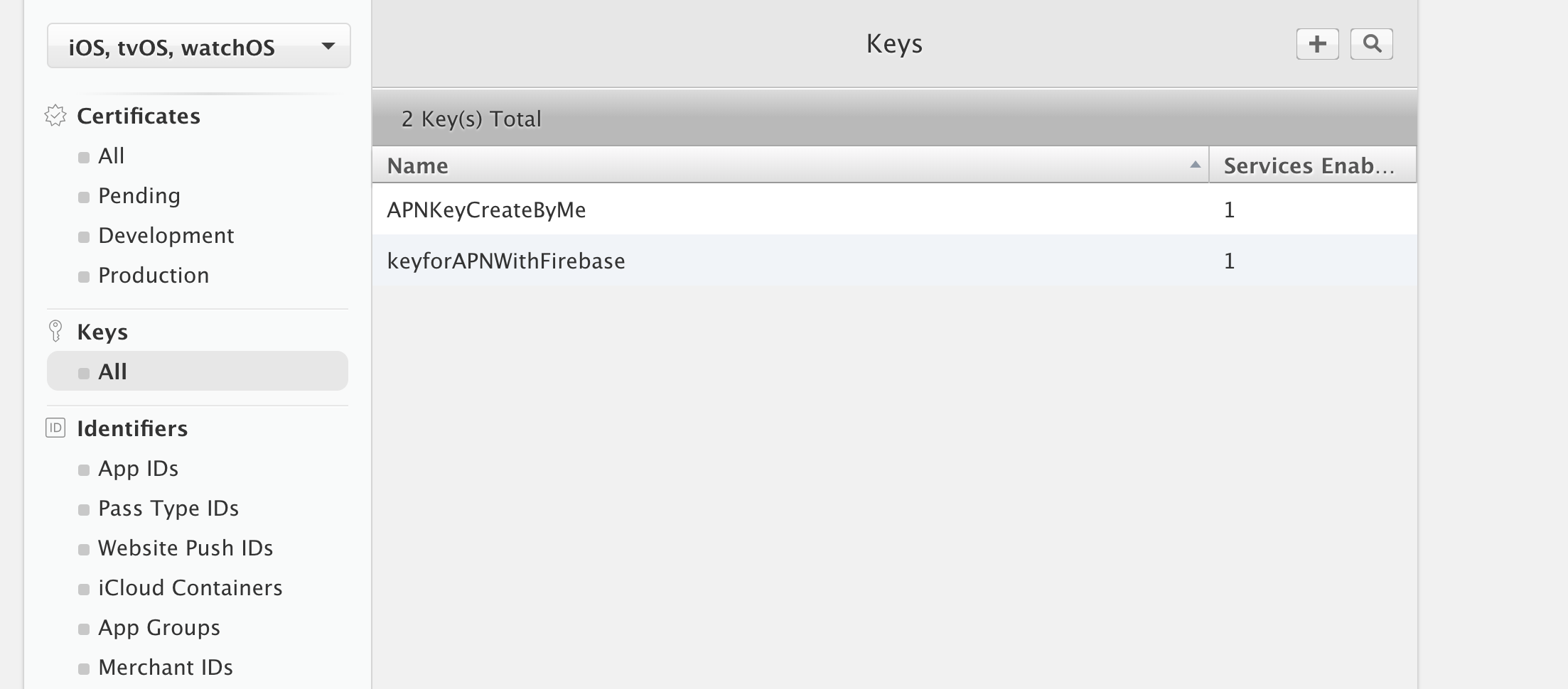Open Website Push IDs list
The width and height of the screenshot is (1568, 689).
point(186,548)
